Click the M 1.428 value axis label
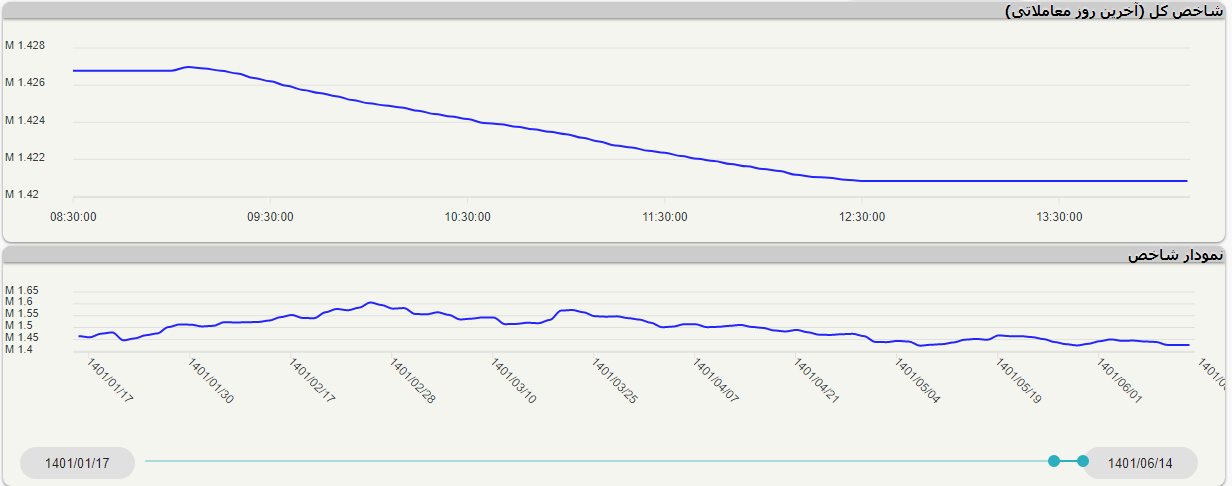This screenshot has width=1232, height=486. coord(25,46)
